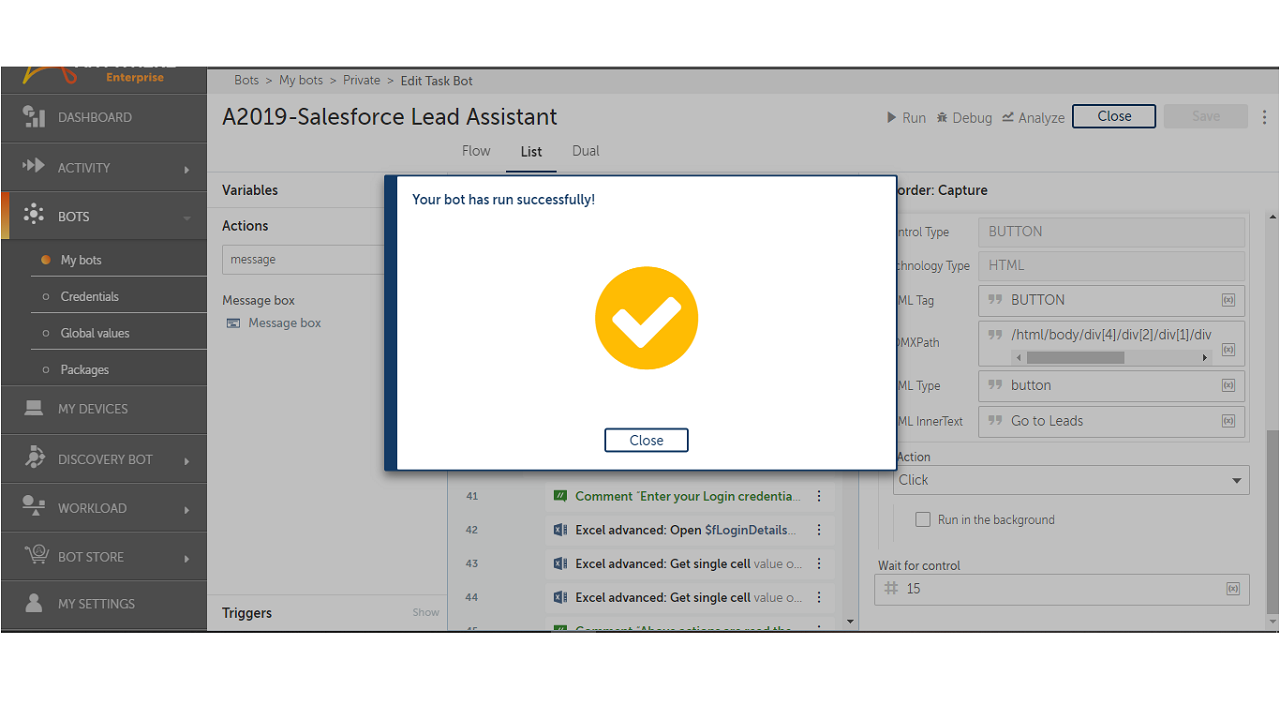Click the Bot Store cart icon
Image resolution: width=1280 pixels, height=720 pixels.
click(36, 555)
